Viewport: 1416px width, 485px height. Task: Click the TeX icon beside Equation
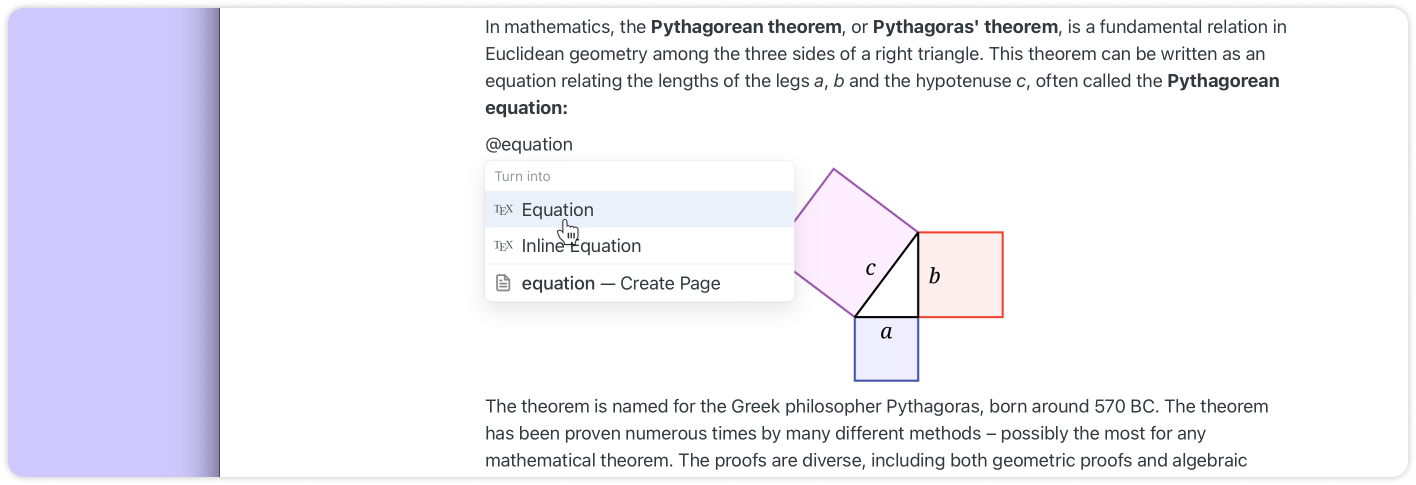(x=503, y=210)
